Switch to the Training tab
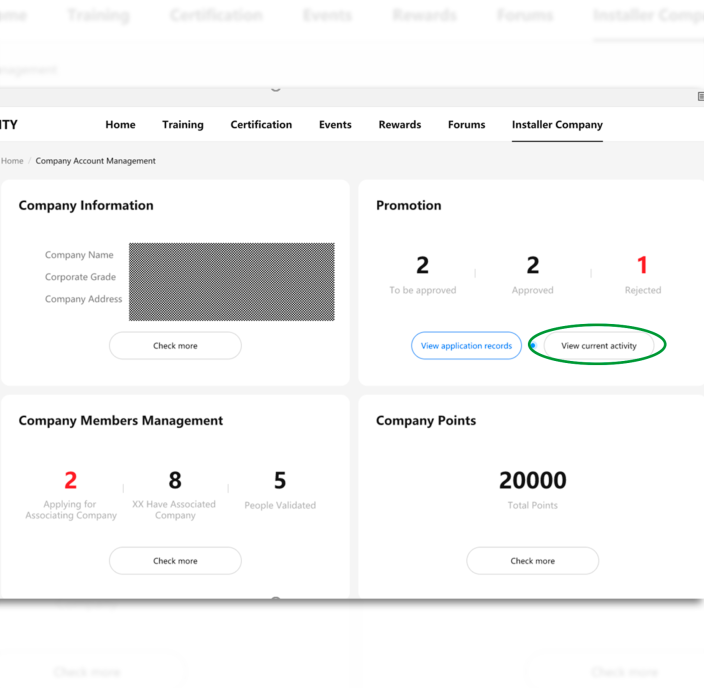Image resolution: width=704 pixels, height=688 pixels. click(x=183, y=124)
